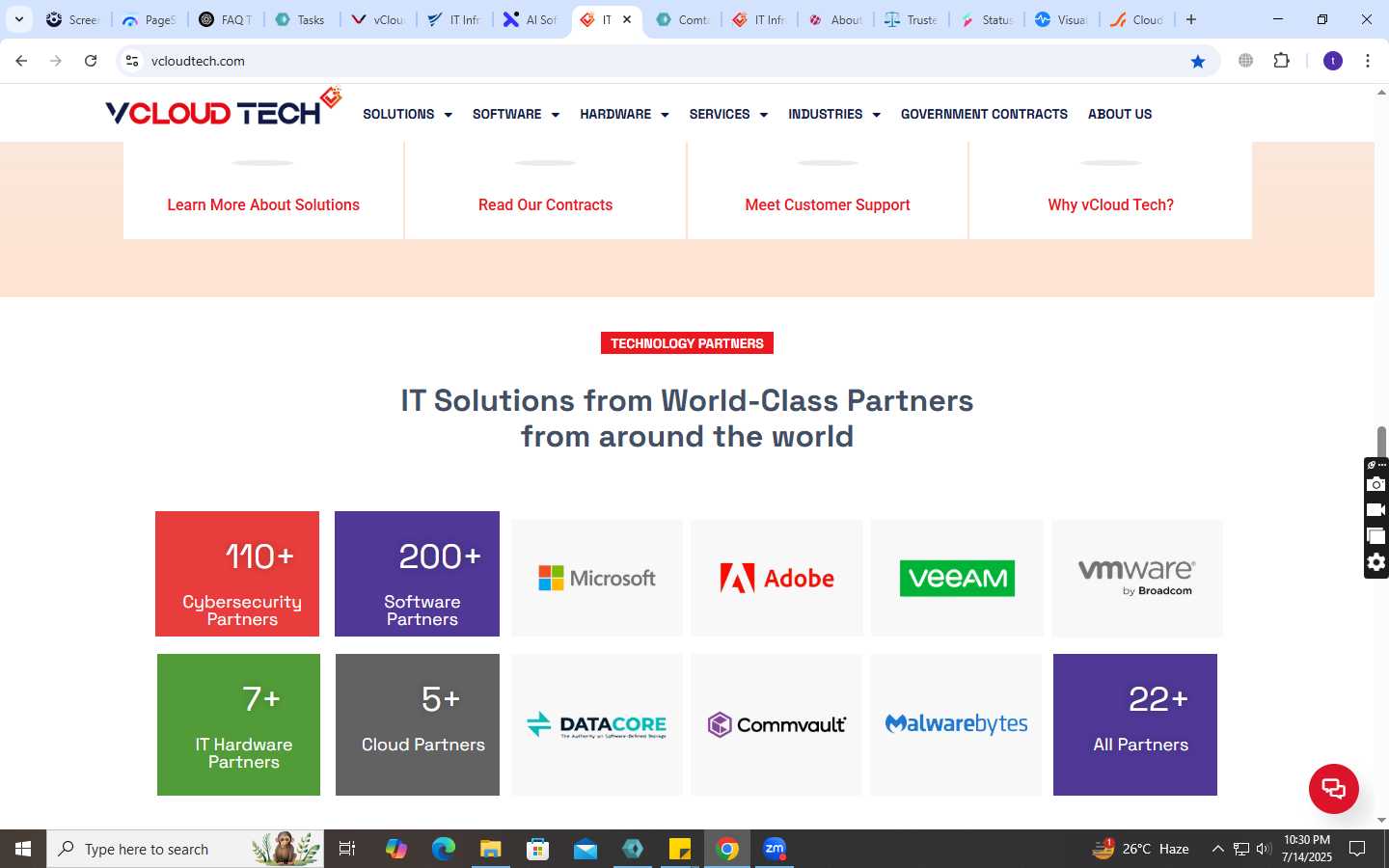
Task: Open Microsoft Edge from the taskbar
Action: point(444,849)
